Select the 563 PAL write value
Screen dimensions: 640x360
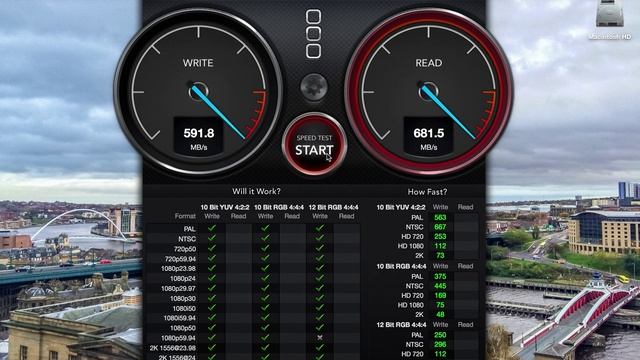coord(440,218)
